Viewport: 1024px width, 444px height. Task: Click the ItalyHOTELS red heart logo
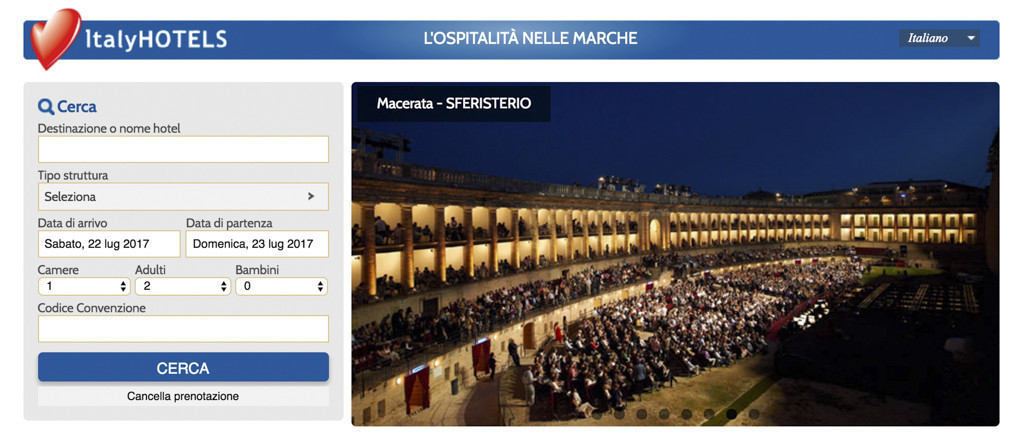coord(56,38)
